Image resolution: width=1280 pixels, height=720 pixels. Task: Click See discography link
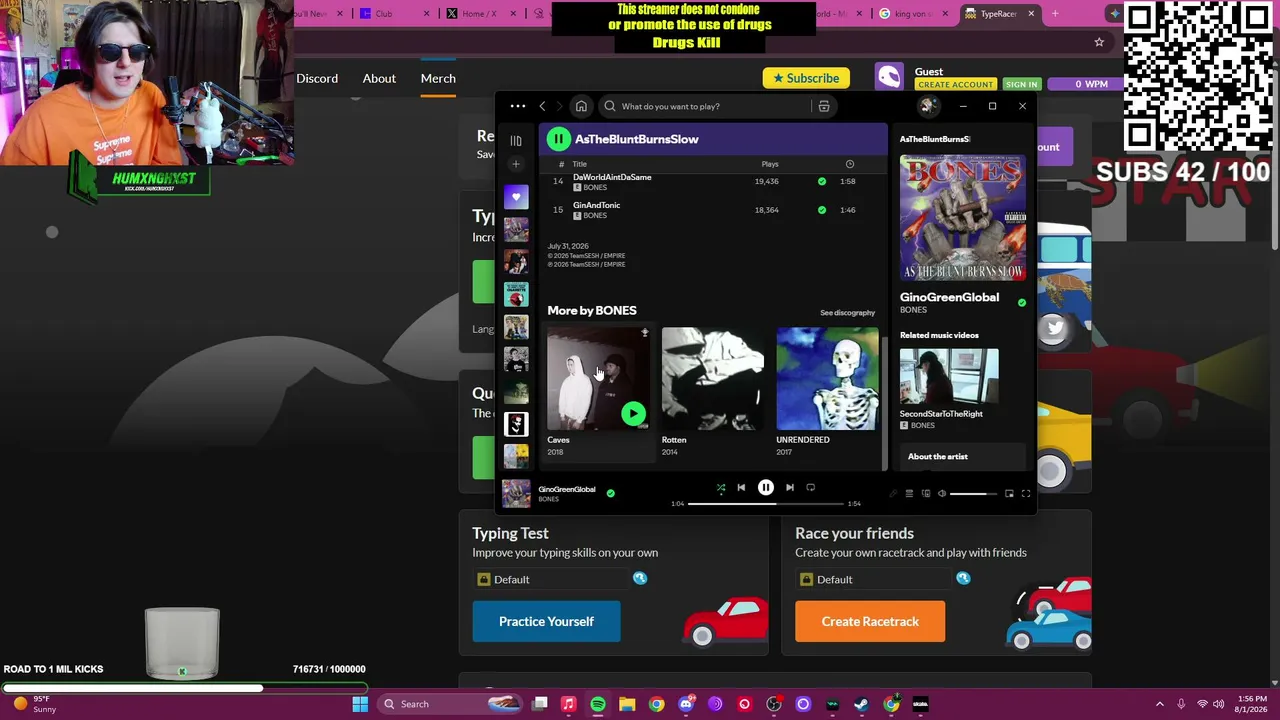847,313
